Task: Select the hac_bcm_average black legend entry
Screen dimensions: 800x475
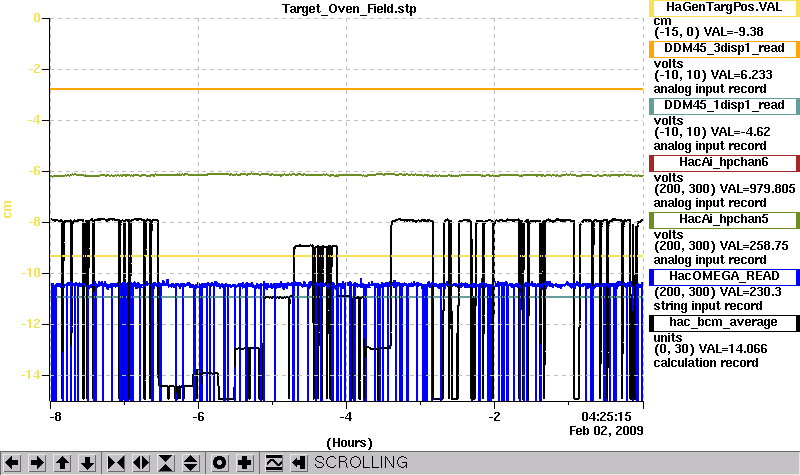Action: (724, 323)
